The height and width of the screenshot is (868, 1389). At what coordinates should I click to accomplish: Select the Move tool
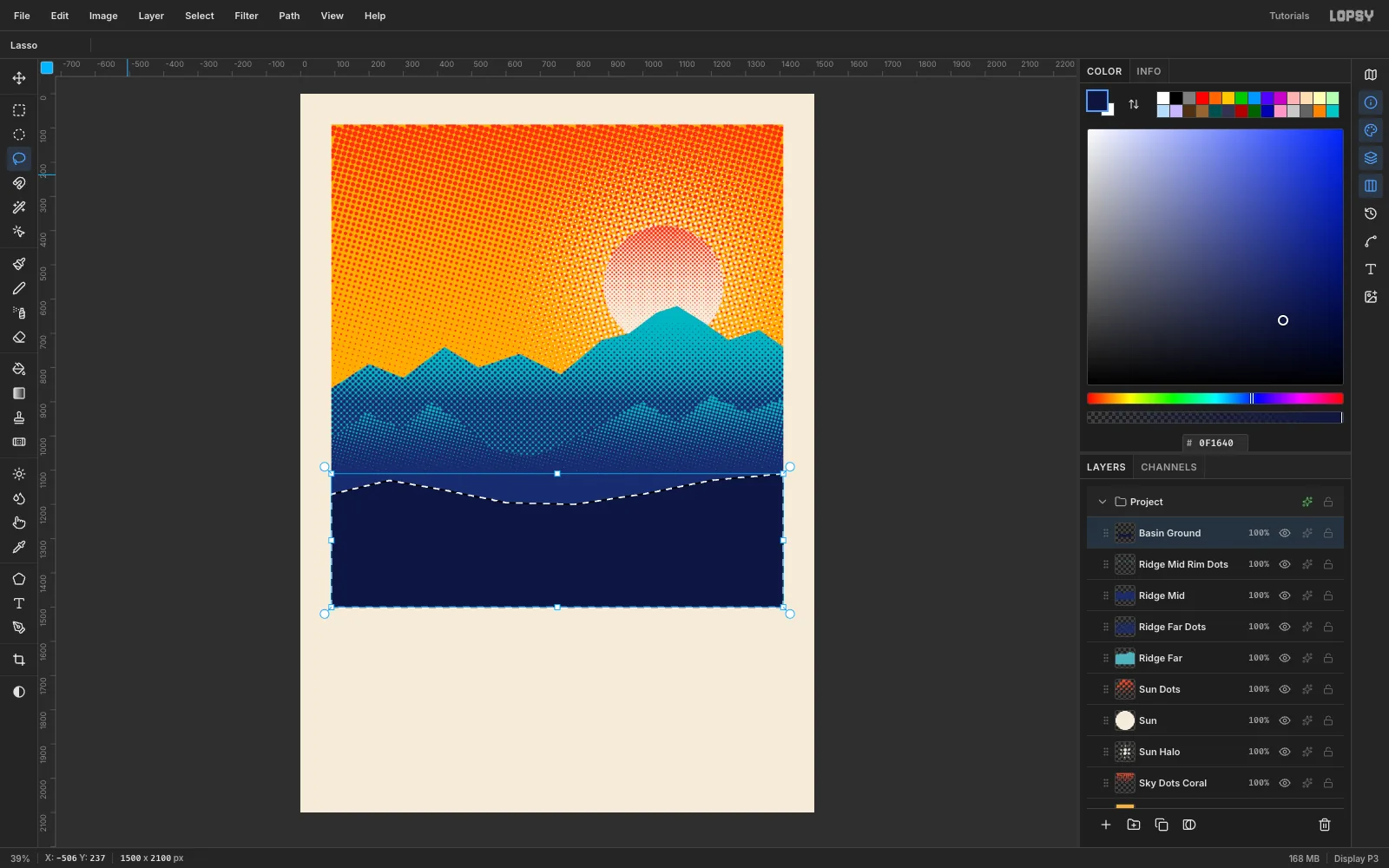[x=19, y=78]
